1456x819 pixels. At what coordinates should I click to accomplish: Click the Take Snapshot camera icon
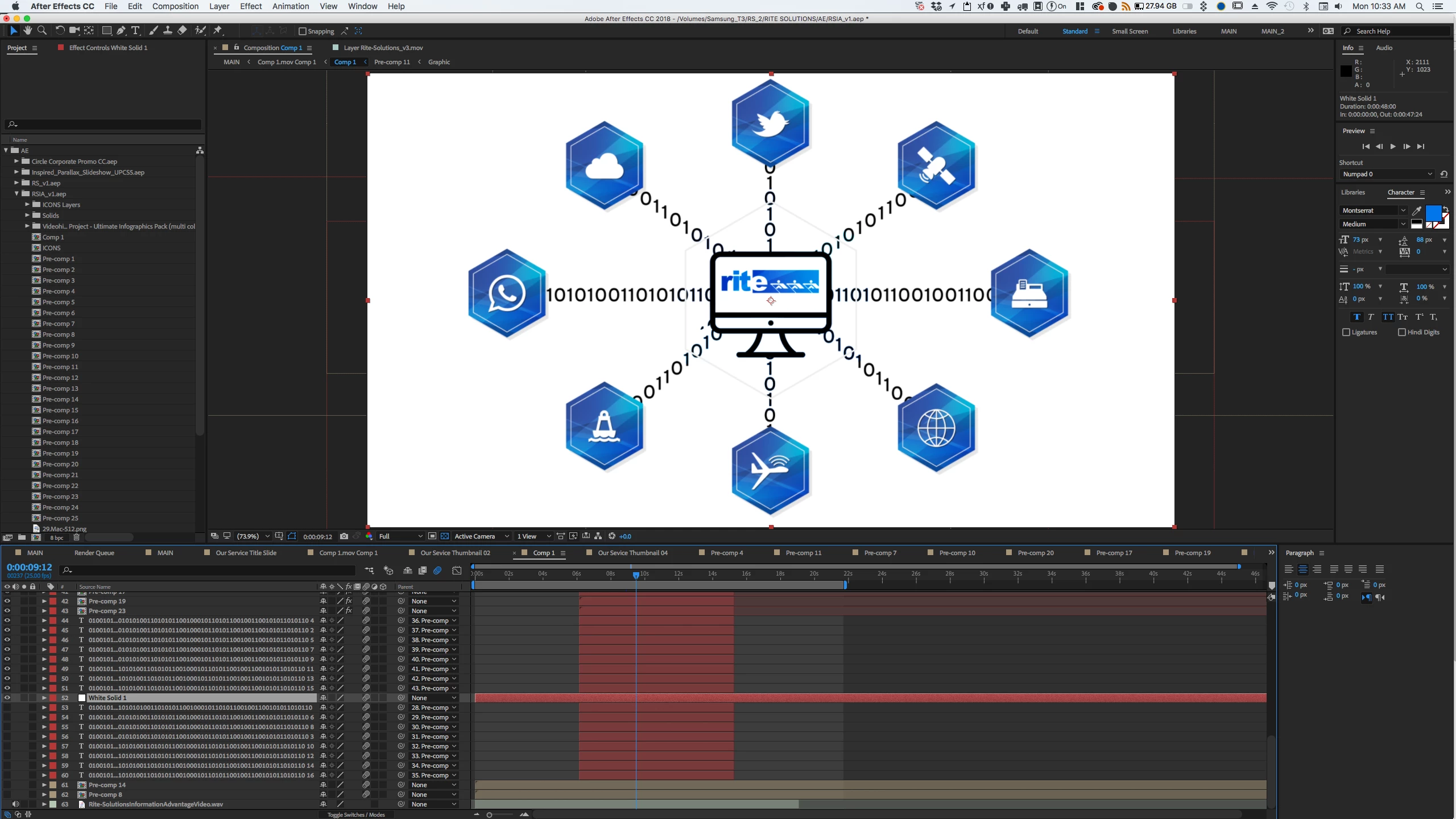click(x=344, y=536)
